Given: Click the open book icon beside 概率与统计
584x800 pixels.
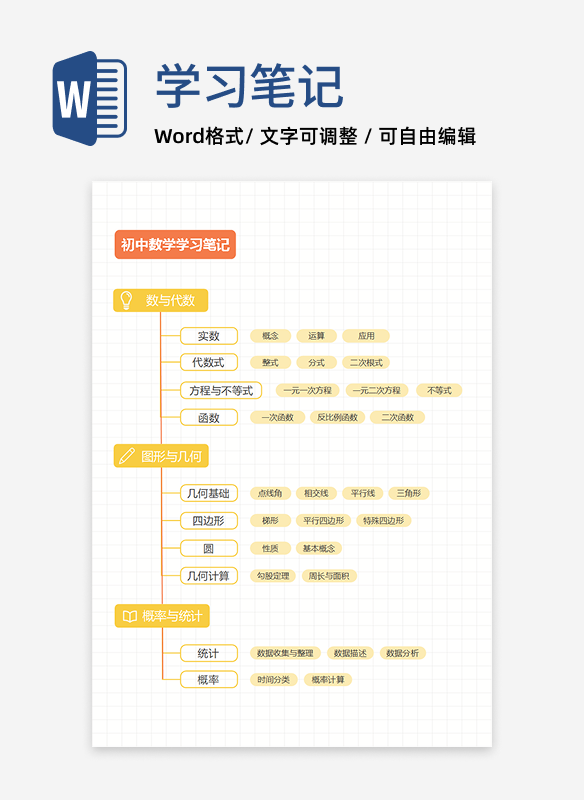Looking at the screenshot, I should 130,616.
